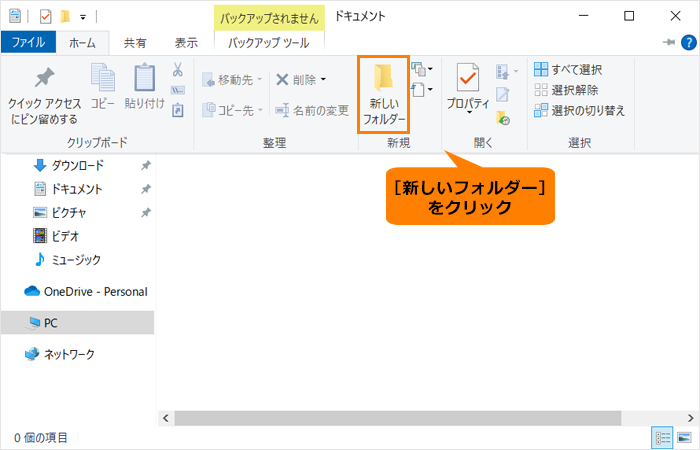Click Select none (選択解除)
Image resolution: width=700 pixels, height=450 pixels.
[x=566, y=90]
